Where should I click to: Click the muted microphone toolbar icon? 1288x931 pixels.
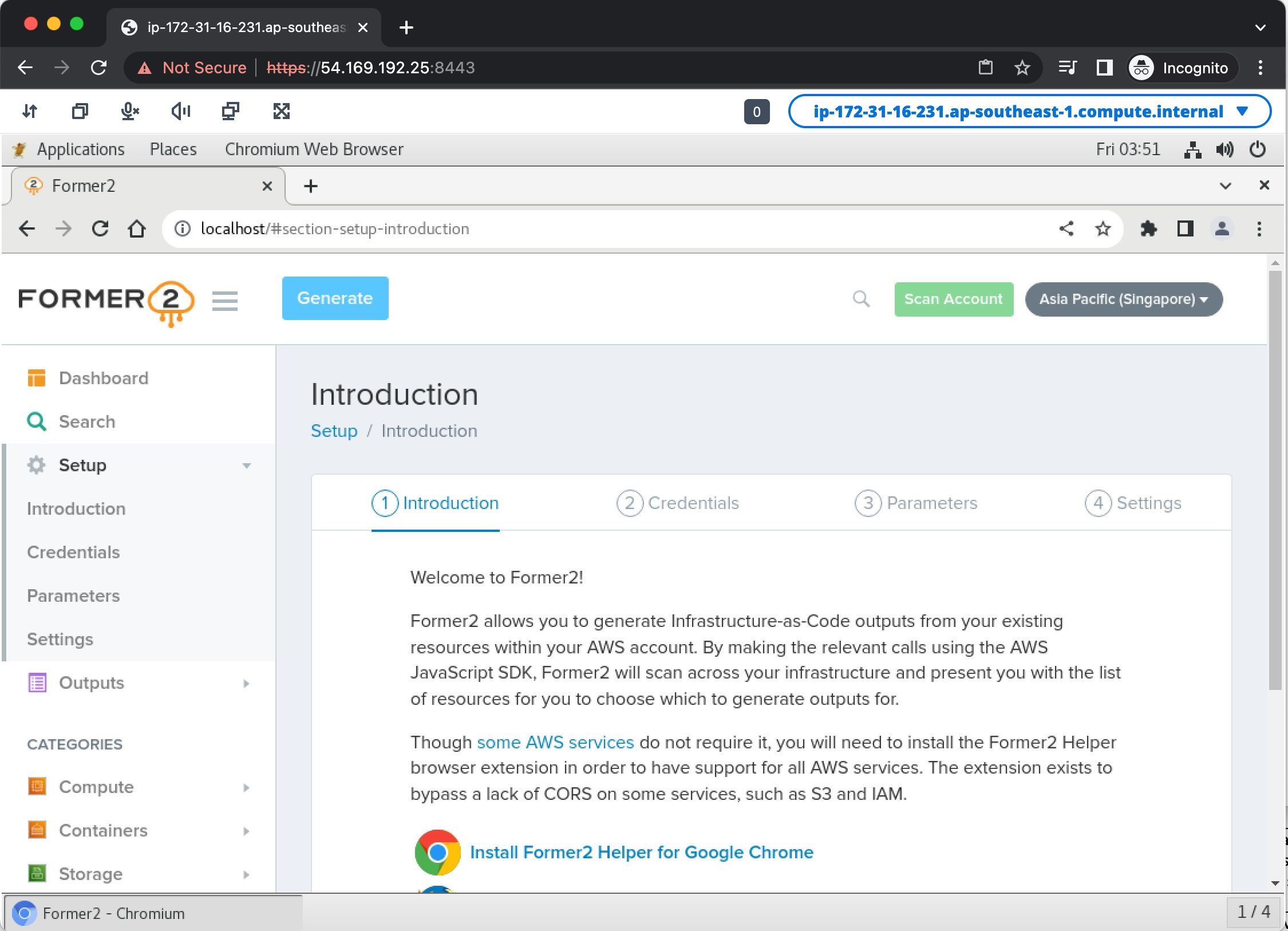131,111
